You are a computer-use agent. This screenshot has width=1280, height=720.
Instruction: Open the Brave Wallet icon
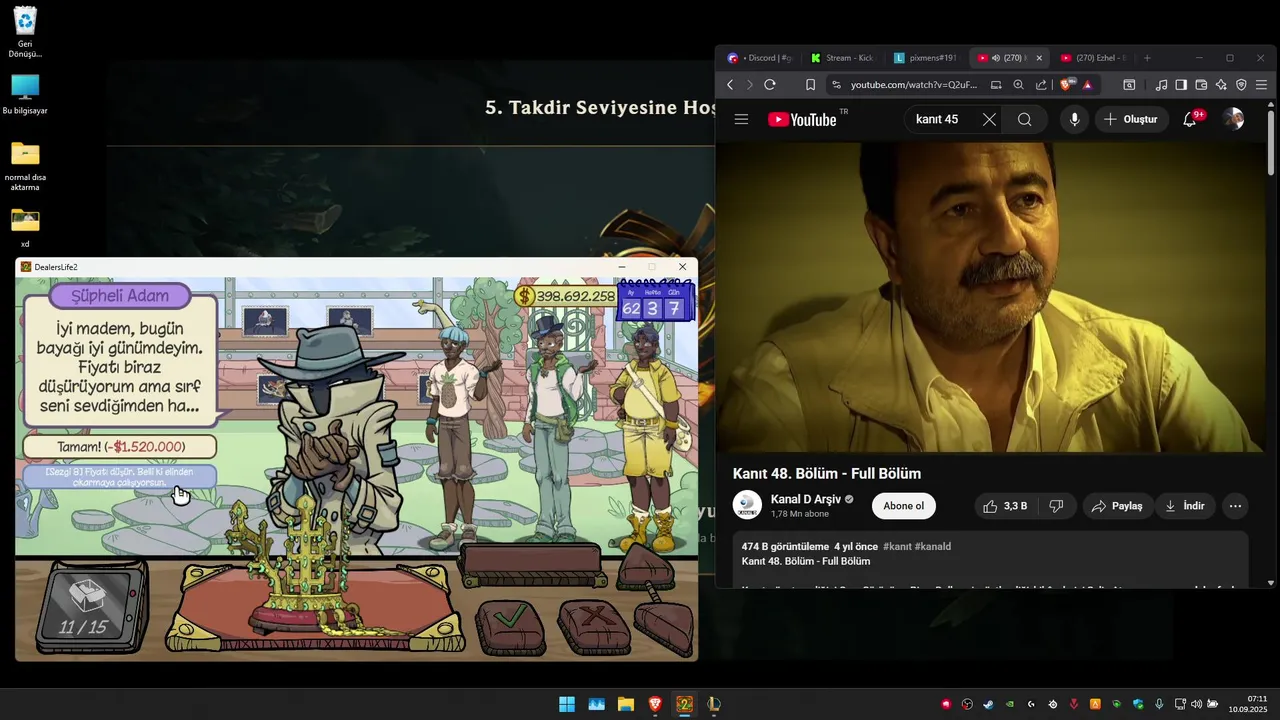[x=1201, y=85]
